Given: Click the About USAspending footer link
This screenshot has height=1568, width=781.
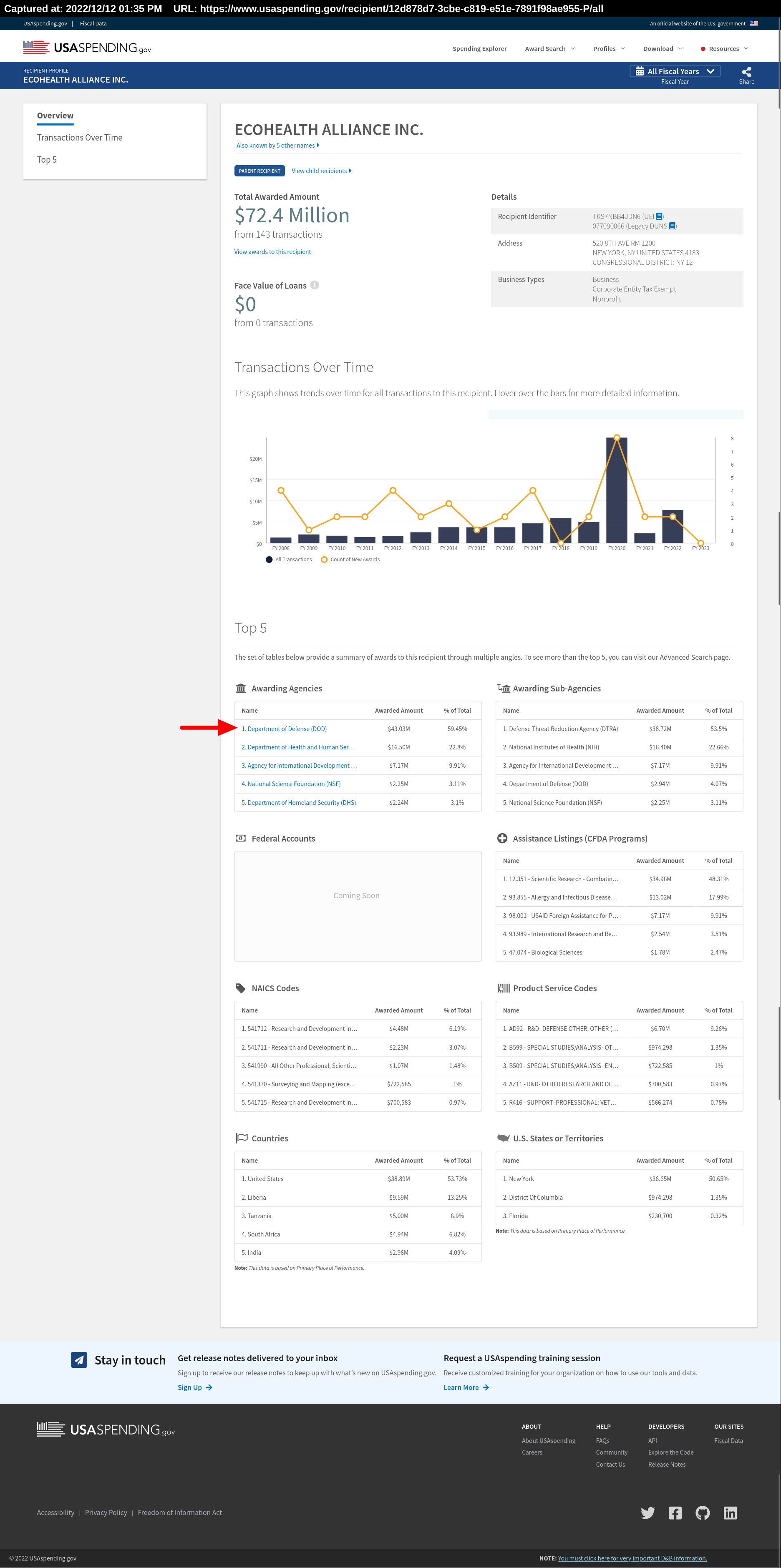Looking at the screenshot, I should (x=549, y=1441).
